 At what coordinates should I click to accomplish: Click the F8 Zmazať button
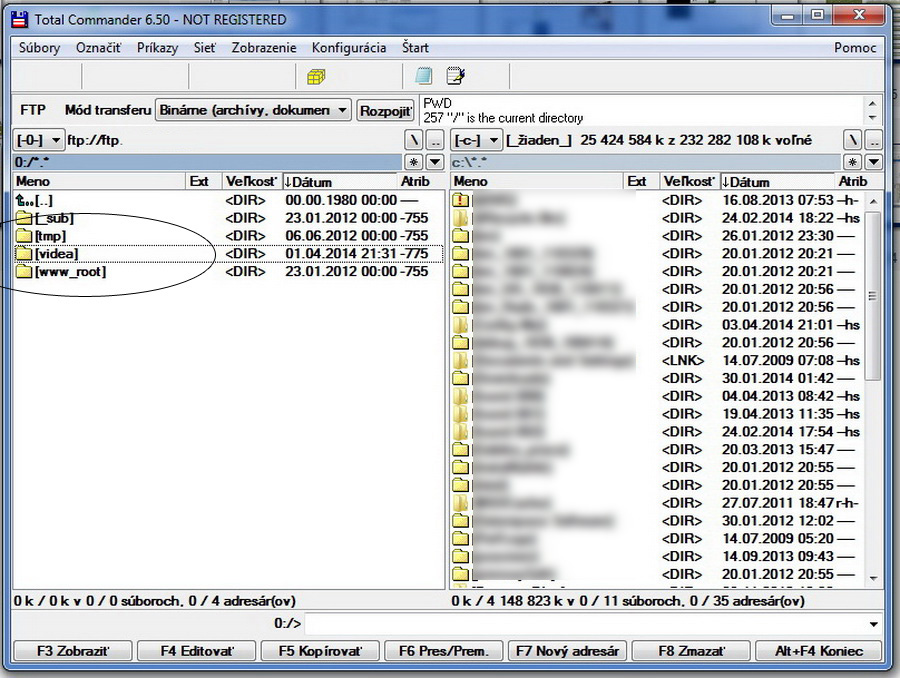pos(691,651)
